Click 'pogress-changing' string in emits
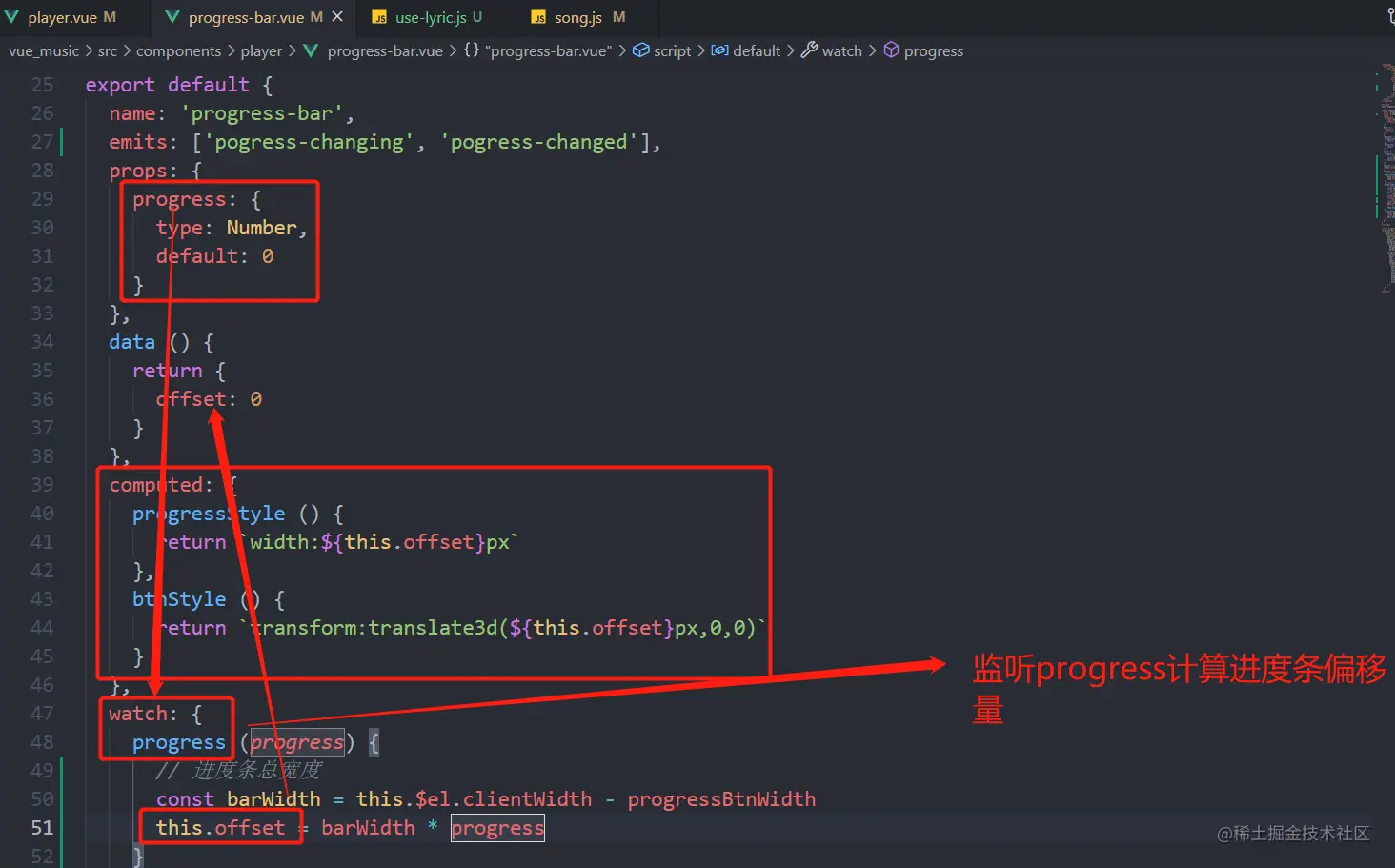1395x868 pixels. point(309,142)
